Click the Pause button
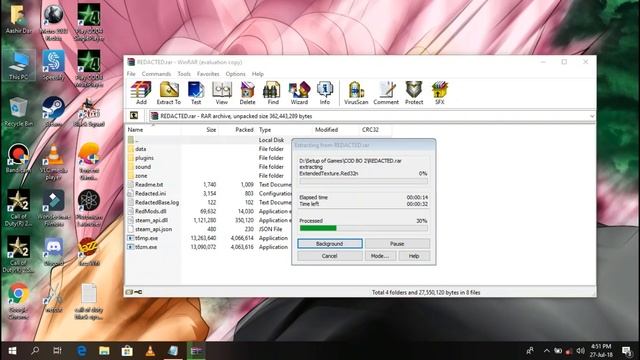The image size is (640, 360). click(397, 244)
